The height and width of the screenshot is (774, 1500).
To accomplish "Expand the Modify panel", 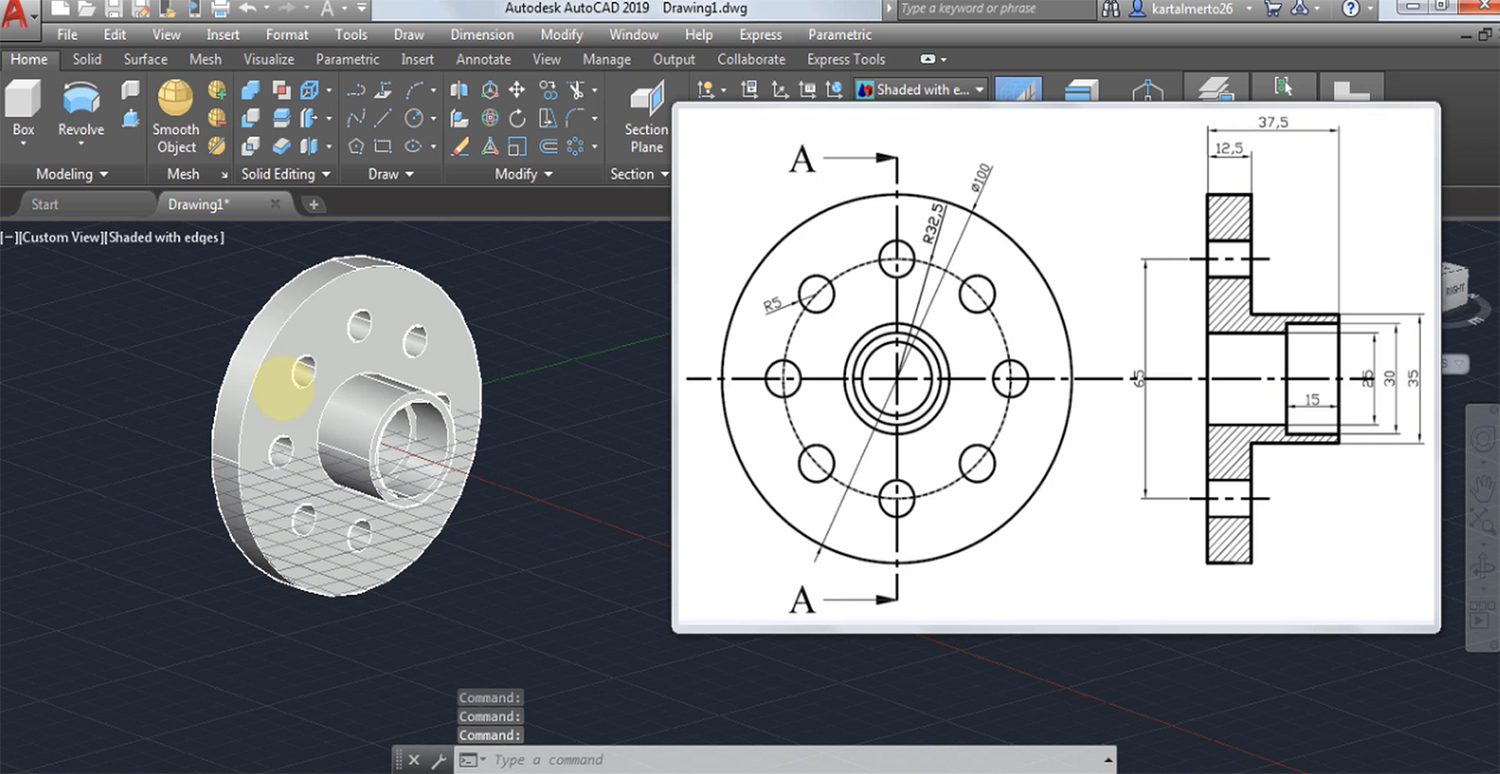I will [523, 174].
